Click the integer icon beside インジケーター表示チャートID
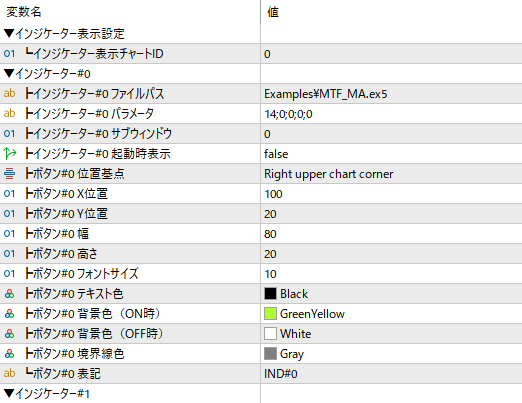Image resolution: width=522 pixels, height=403 pixels. click(x=9, y=53)
